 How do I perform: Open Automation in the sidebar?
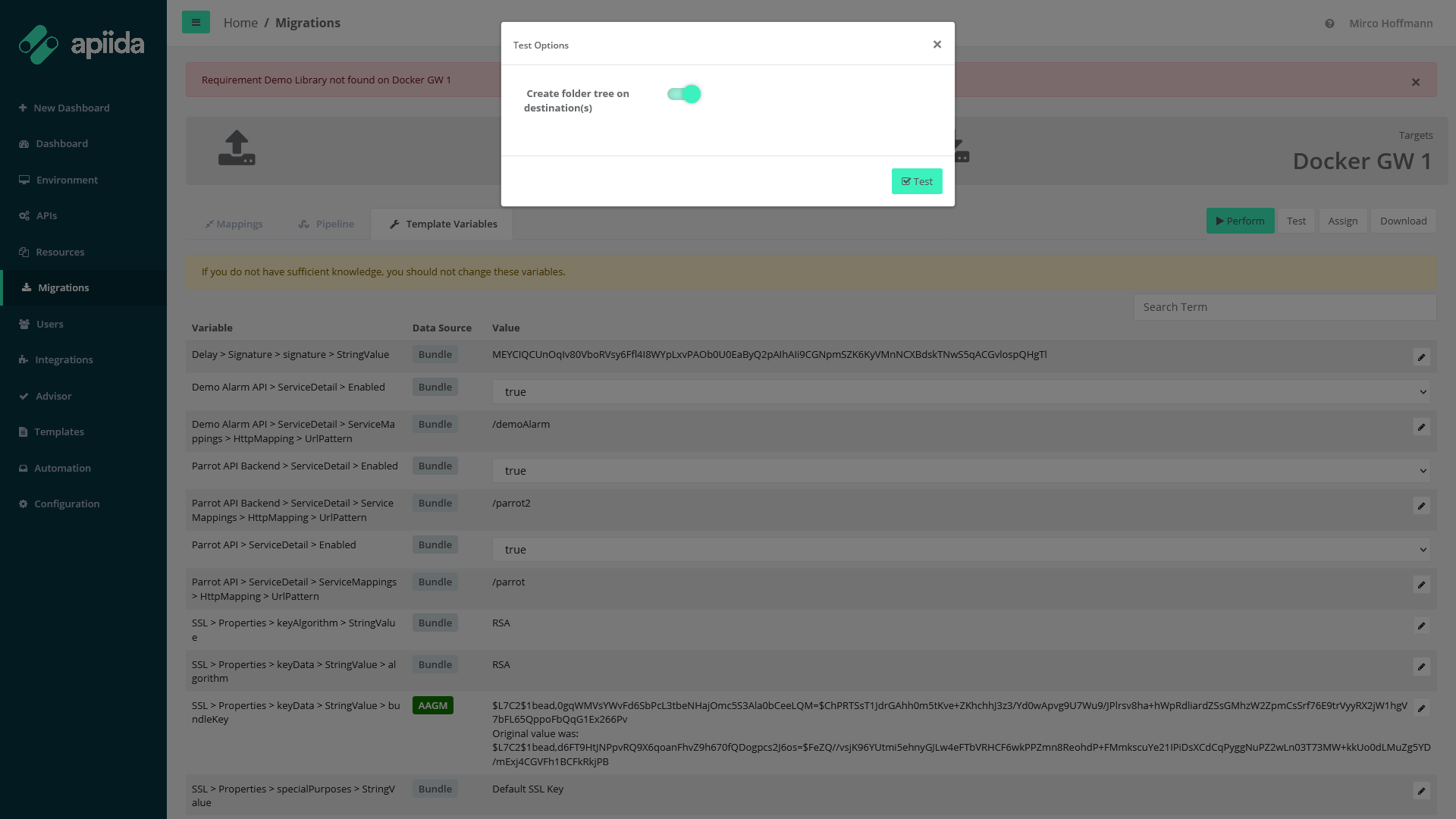(x=62, y=468)
